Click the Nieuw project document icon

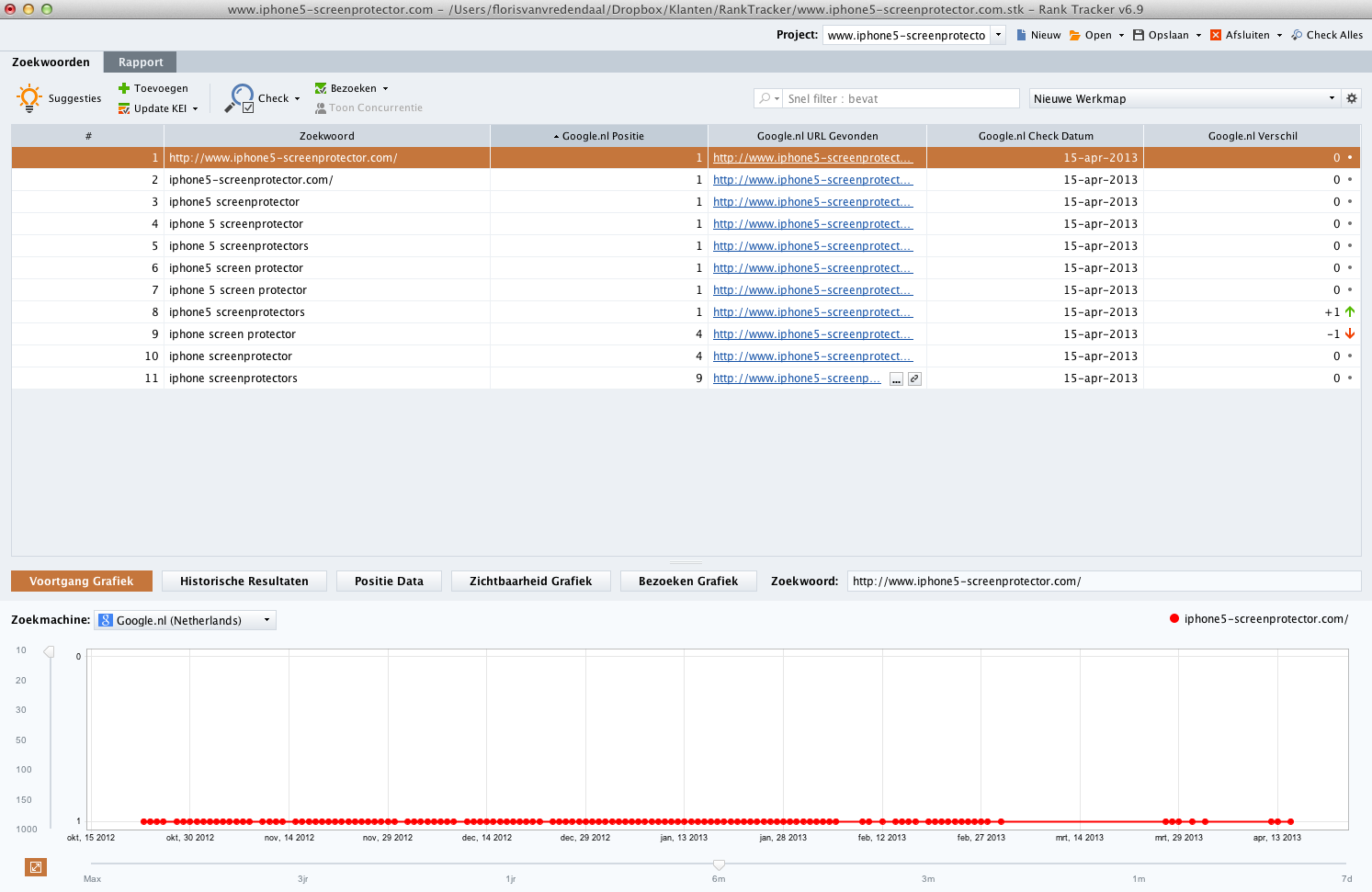pyautogui.click(x=1021, y=35)
